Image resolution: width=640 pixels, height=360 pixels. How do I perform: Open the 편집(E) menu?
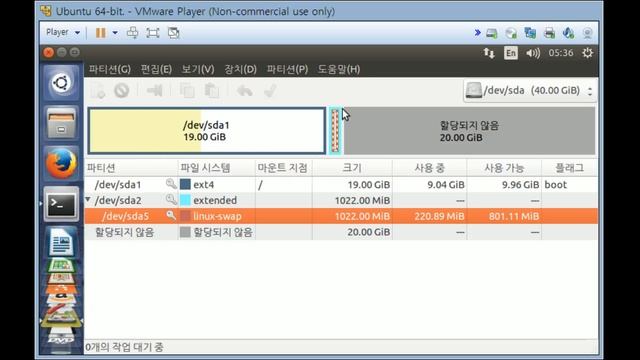coord(156,69)
